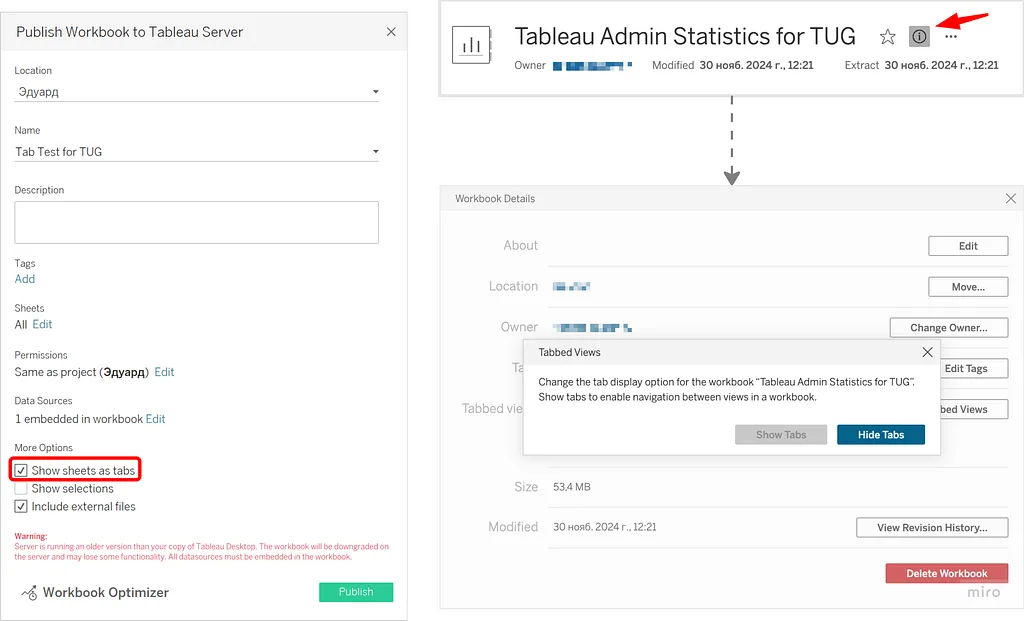Expand the Name dropdown showing Tab Test for TUG
Image resolution: width=1024 pixels, height=621 pixels.
point(197,151)
